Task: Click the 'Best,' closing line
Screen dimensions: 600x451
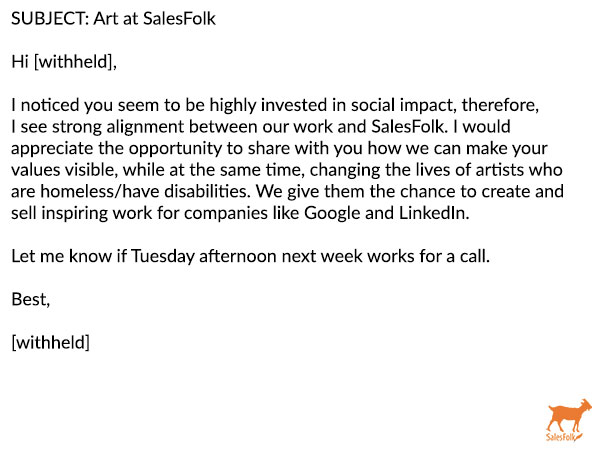Action: (31, 299)
